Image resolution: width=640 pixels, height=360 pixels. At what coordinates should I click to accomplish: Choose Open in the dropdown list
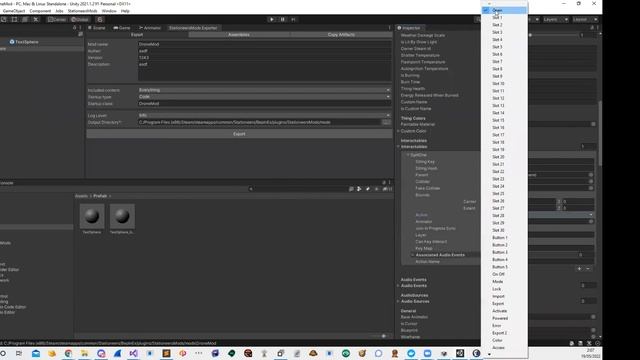click(504, 10)
